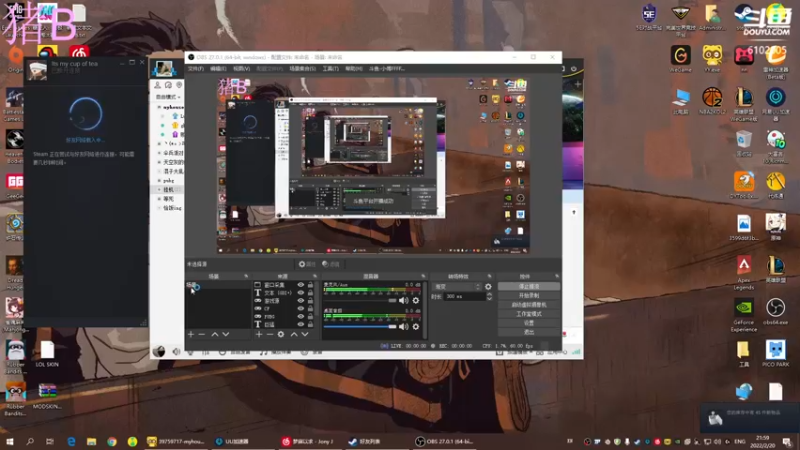The image size is (800, 450).
Task: Click Windows Start button
Action: (x=10, y=441)
